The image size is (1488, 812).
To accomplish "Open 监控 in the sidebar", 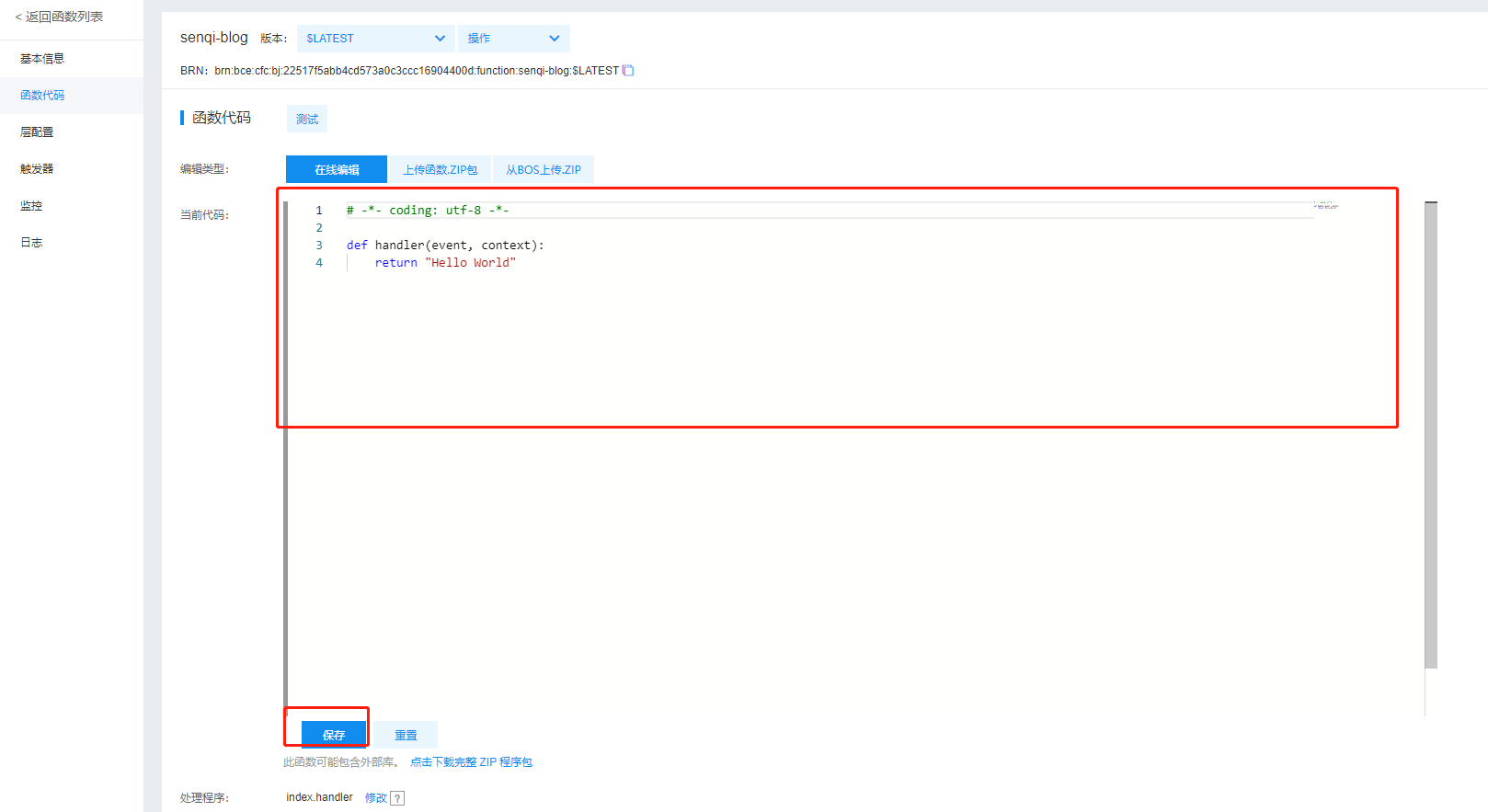I will [72, 206].
